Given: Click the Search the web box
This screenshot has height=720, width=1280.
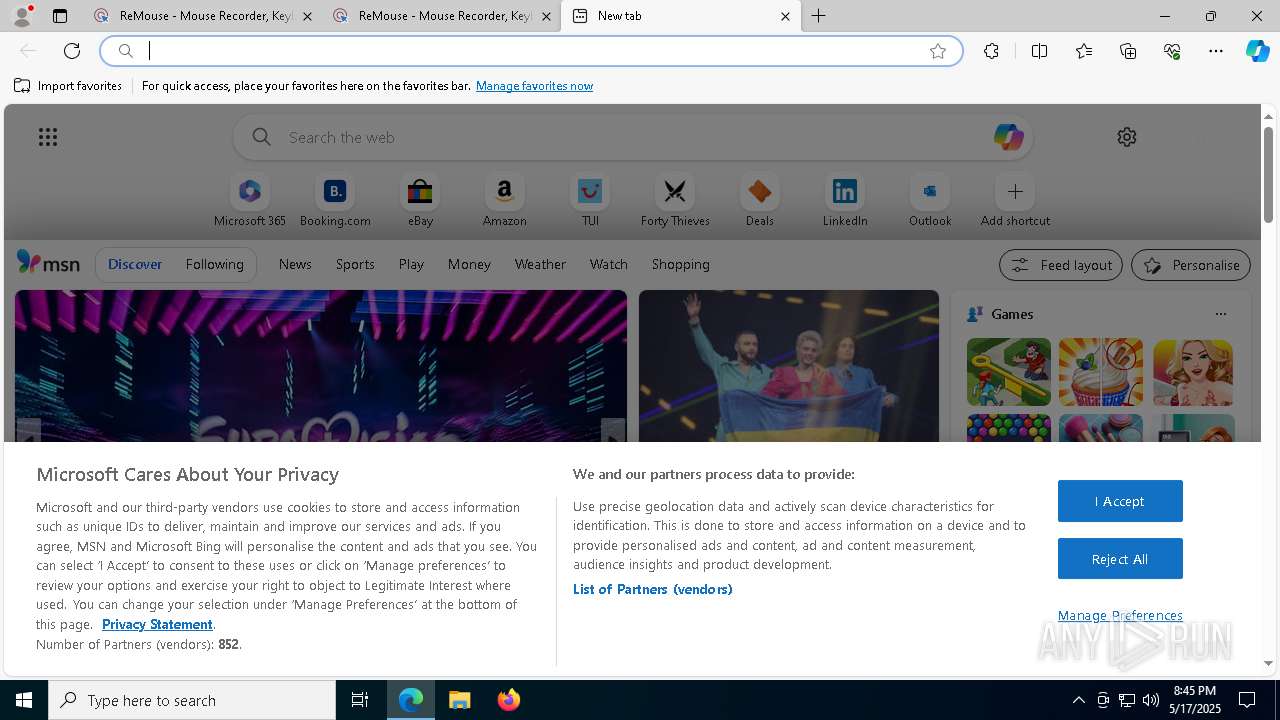Looking at the screenshot, I should pos(632,137).
